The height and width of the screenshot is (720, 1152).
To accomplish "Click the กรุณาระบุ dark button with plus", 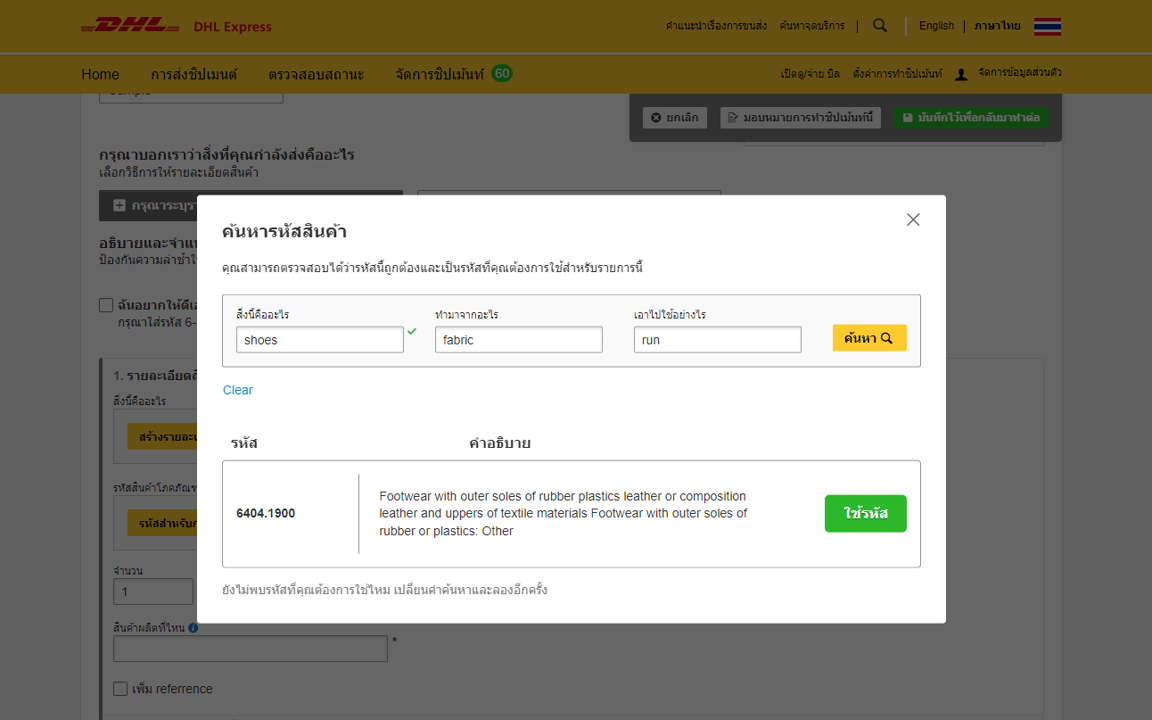I will coord(148,206).
